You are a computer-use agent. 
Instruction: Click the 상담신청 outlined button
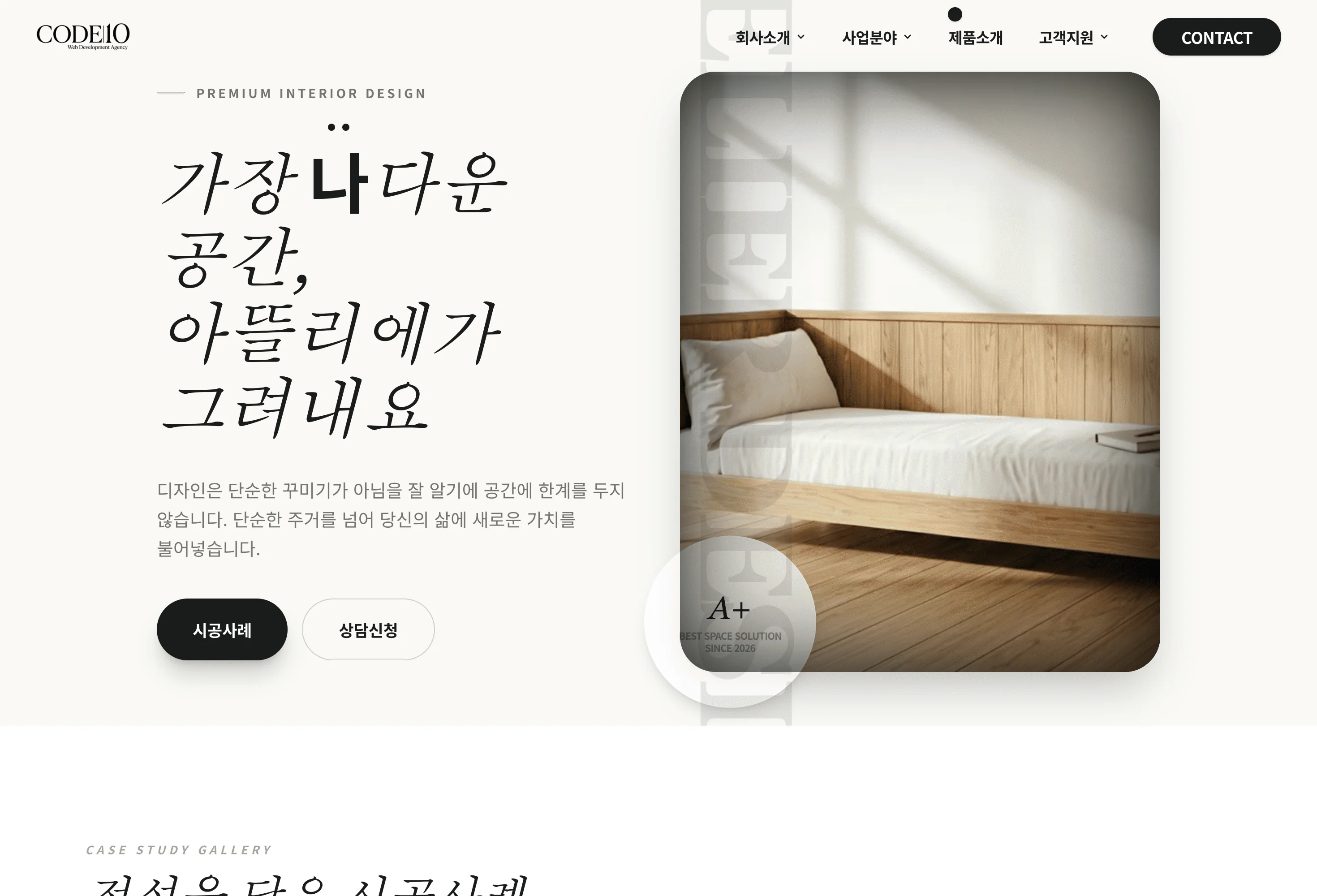[368, 629]
